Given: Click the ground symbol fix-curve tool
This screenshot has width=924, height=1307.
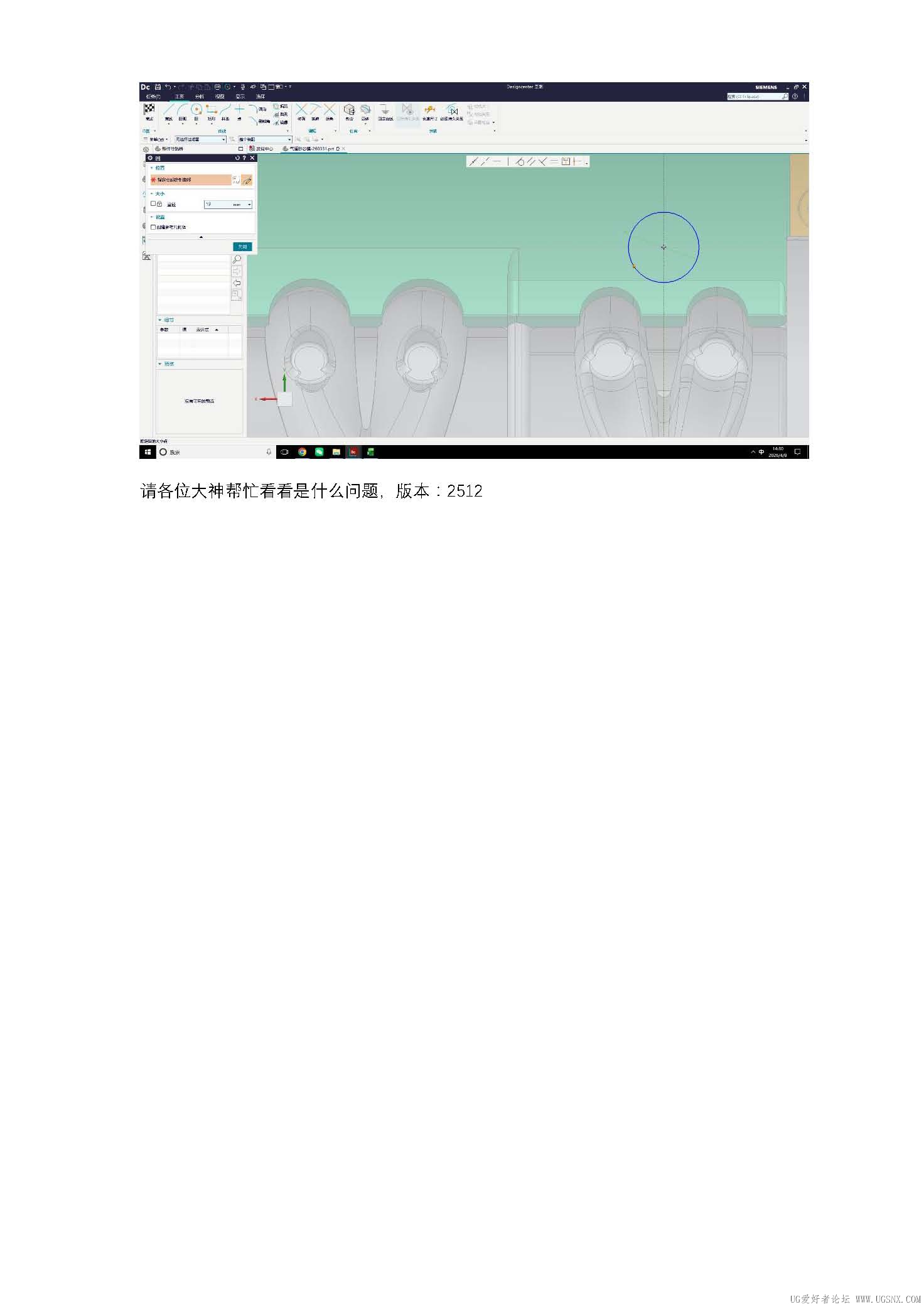Looking at the screenshot, I should [x=385, y=111].
